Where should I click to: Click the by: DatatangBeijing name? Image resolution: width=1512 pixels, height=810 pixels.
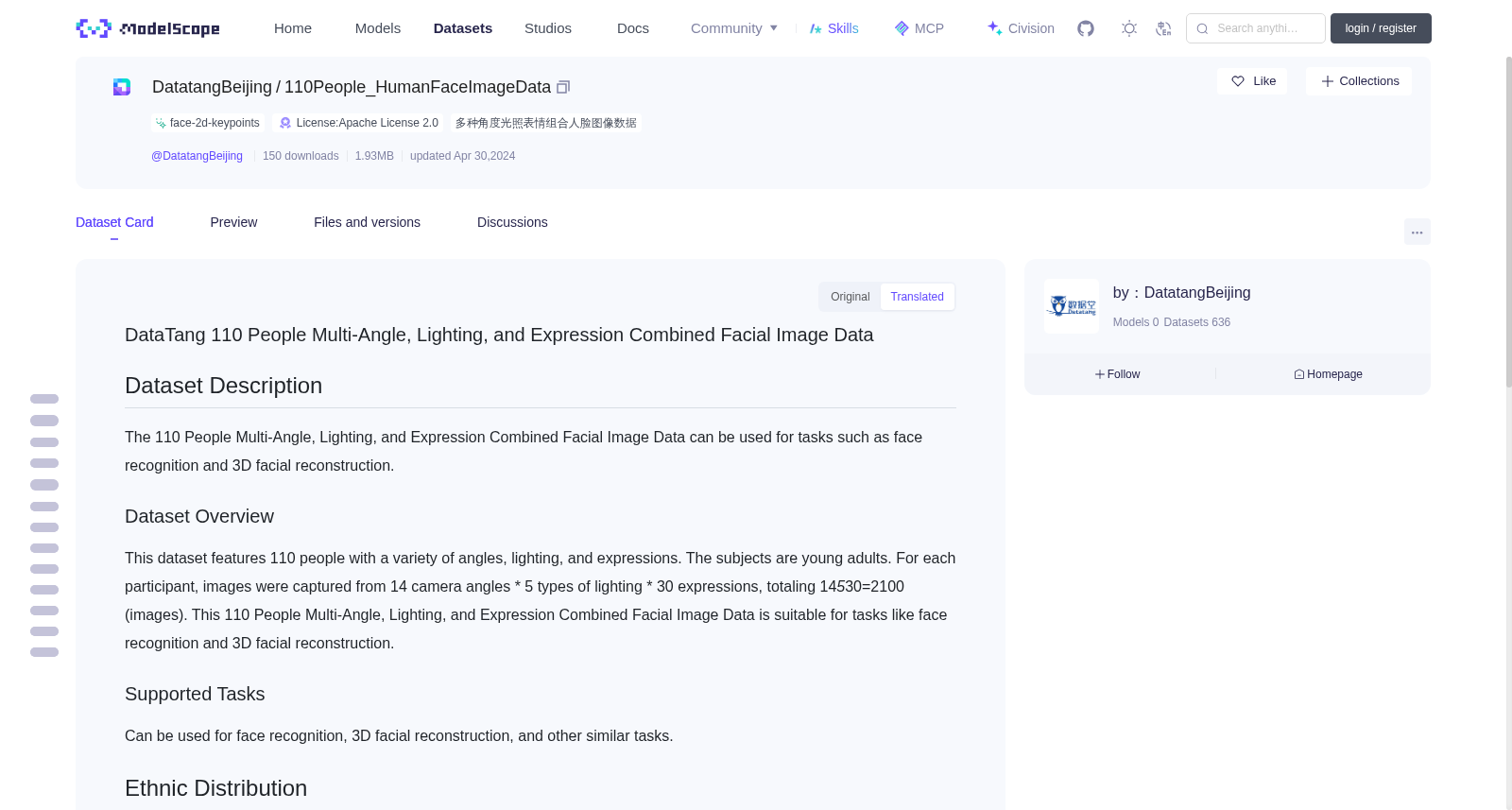click(1181, 293)
